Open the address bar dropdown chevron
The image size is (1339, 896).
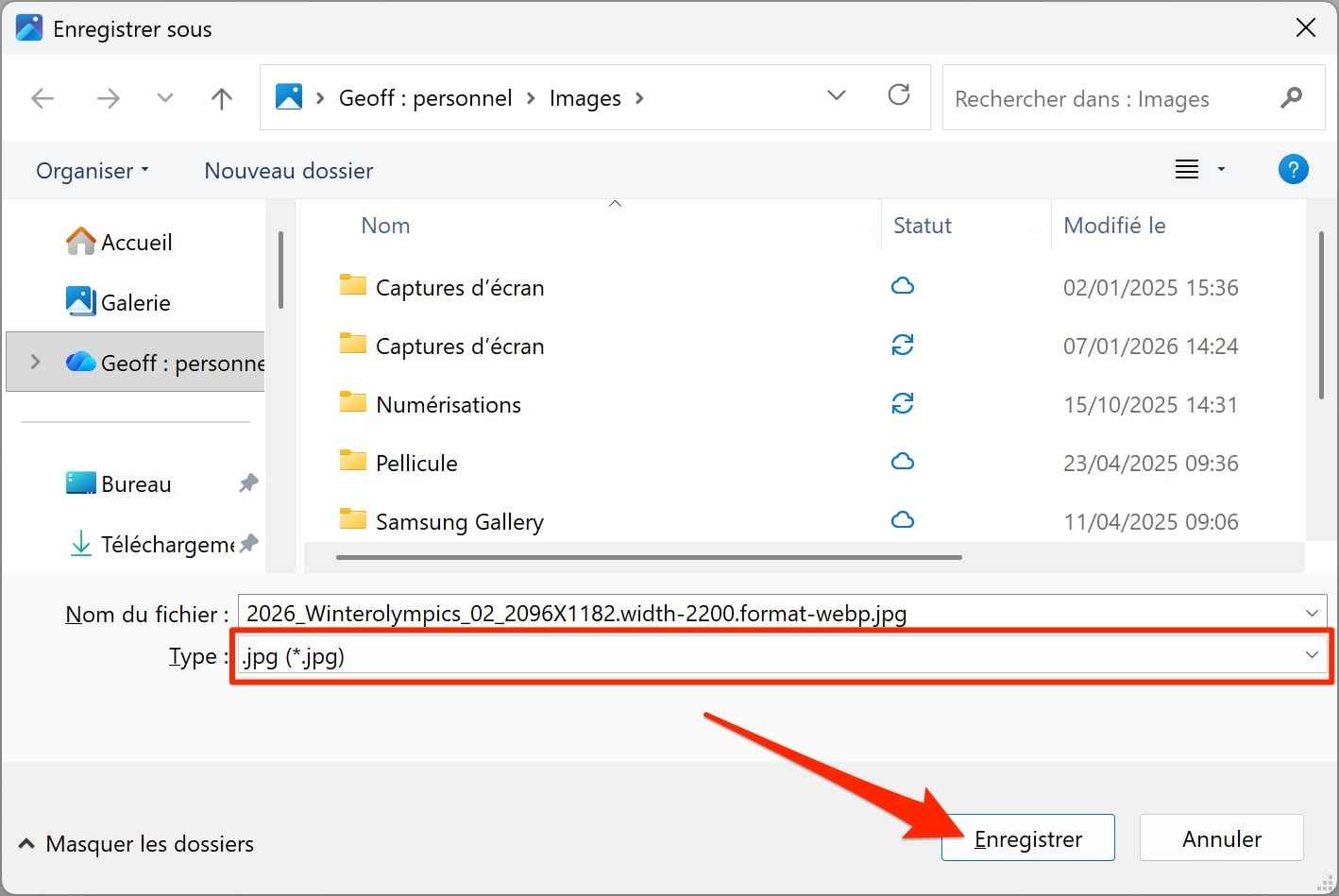tap(835, 95)
